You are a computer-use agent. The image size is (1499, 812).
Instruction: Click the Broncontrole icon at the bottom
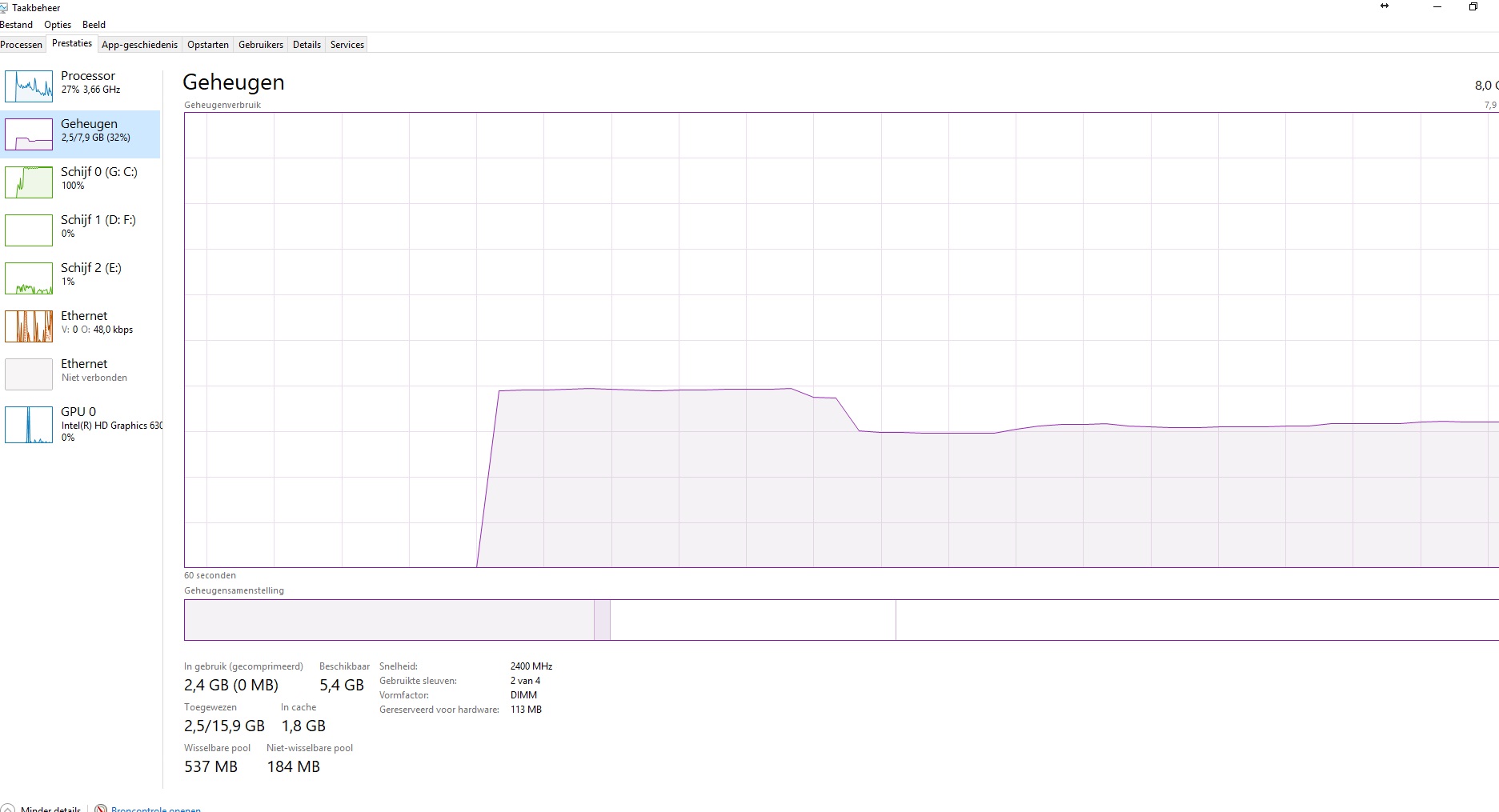click(101, 808)
